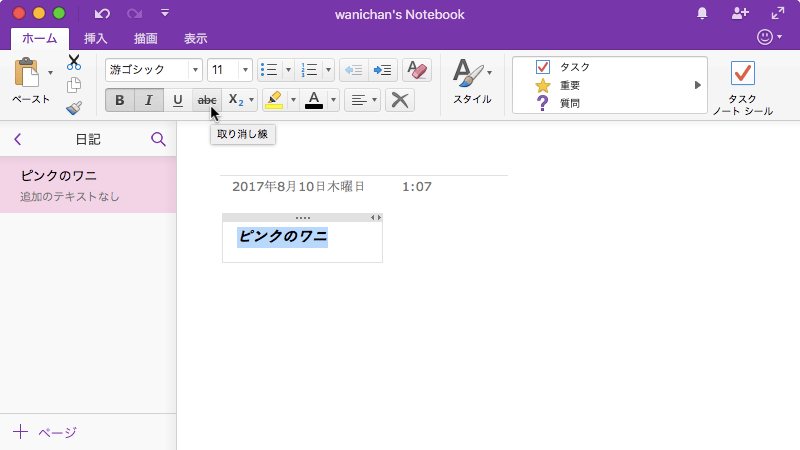
Task: Open the notifications bell
Action: pos(702,14)
